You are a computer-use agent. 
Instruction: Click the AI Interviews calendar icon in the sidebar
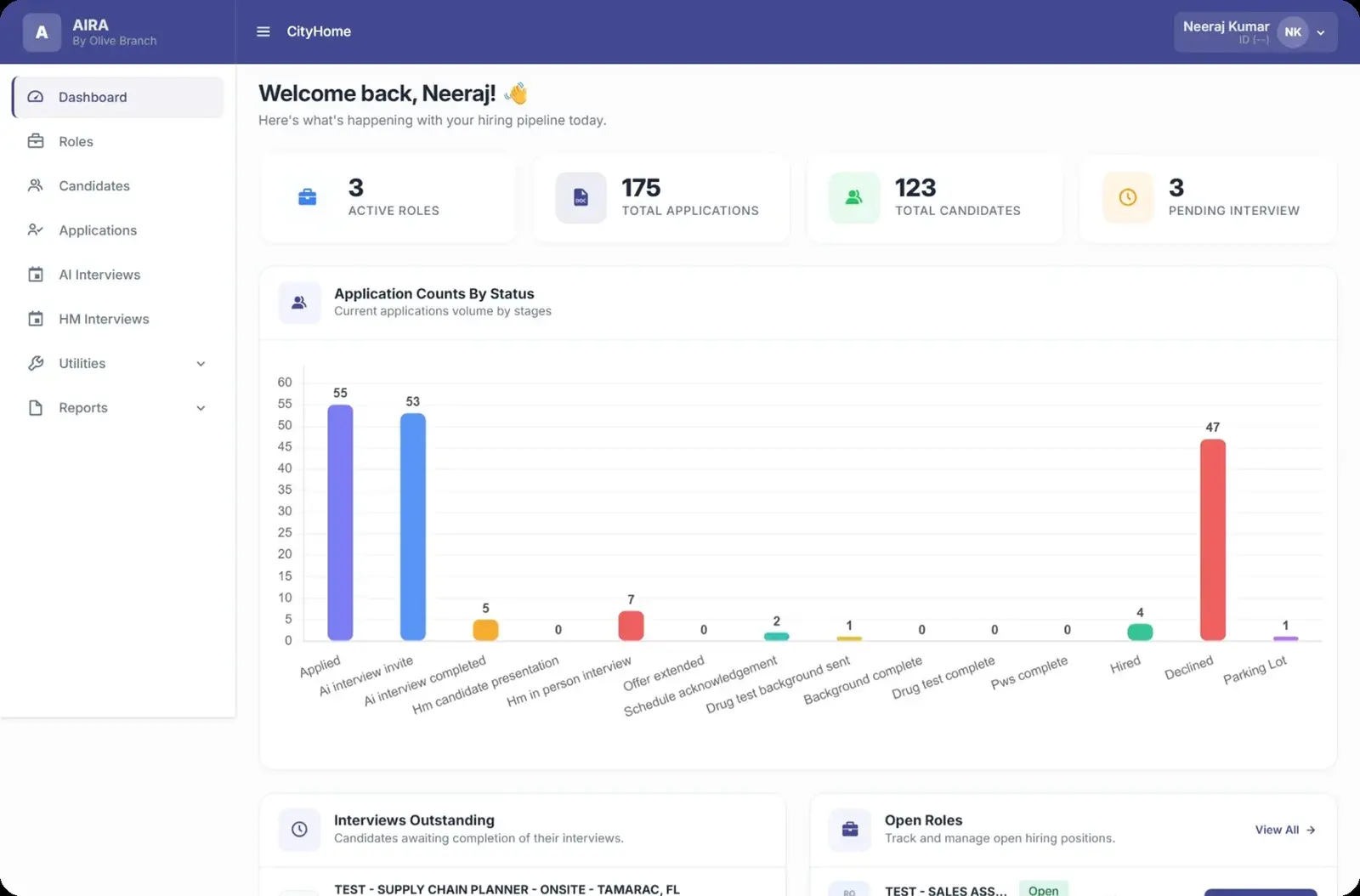(36, 275)
